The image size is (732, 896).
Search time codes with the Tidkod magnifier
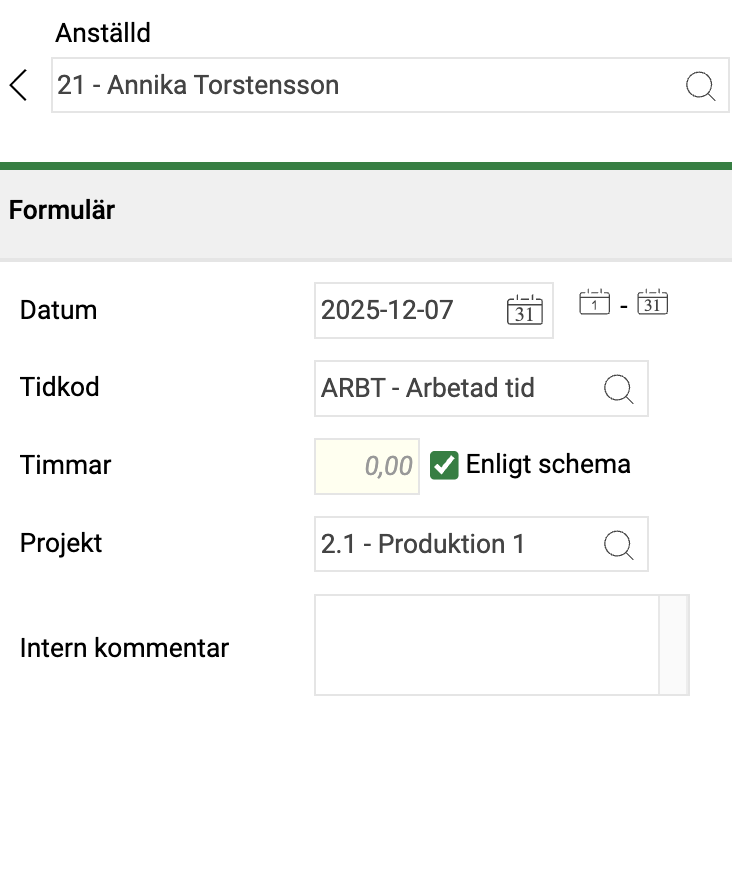click(x=620, y=389)
